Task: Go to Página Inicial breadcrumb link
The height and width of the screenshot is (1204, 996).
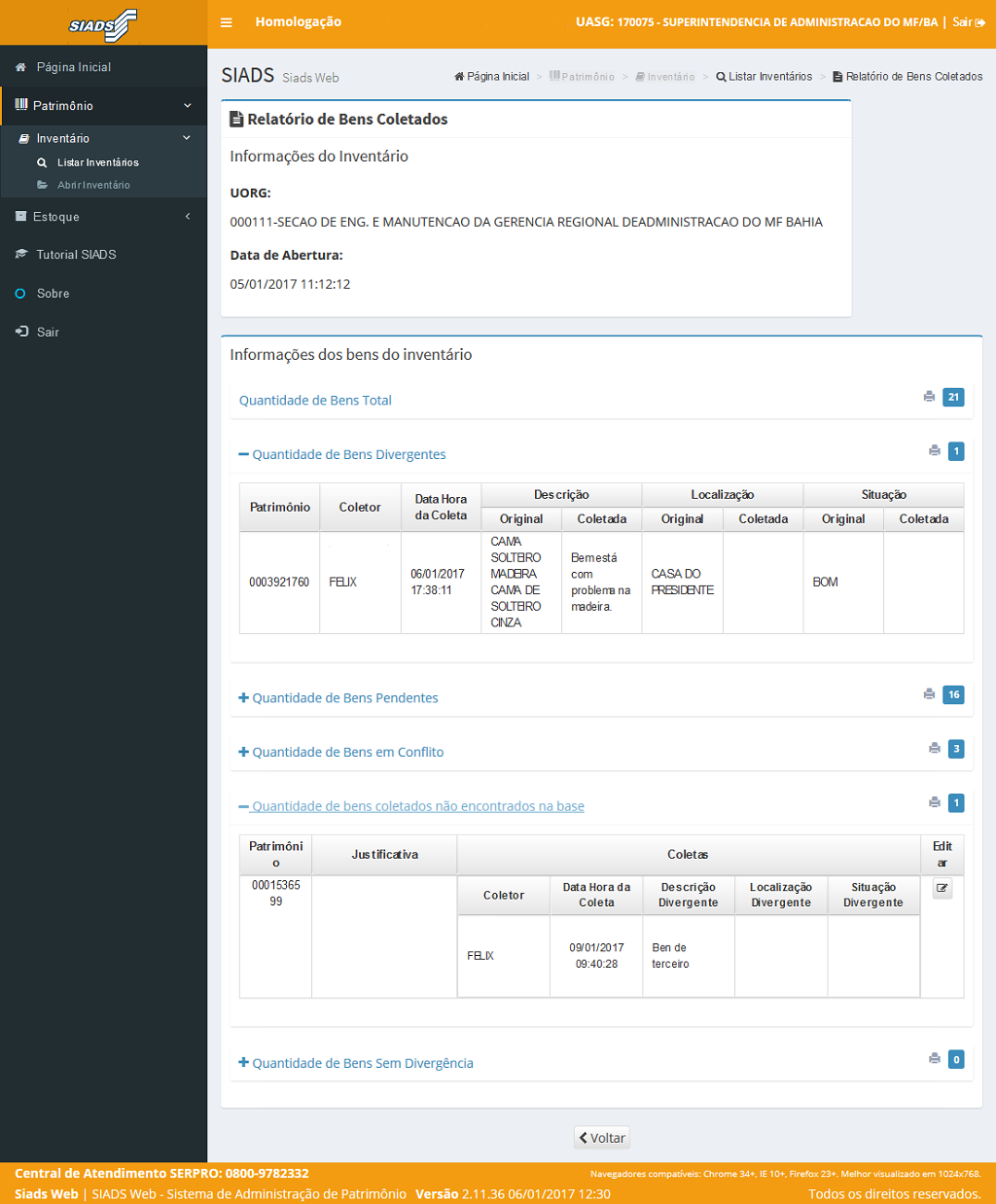Action: pos(492,77)
